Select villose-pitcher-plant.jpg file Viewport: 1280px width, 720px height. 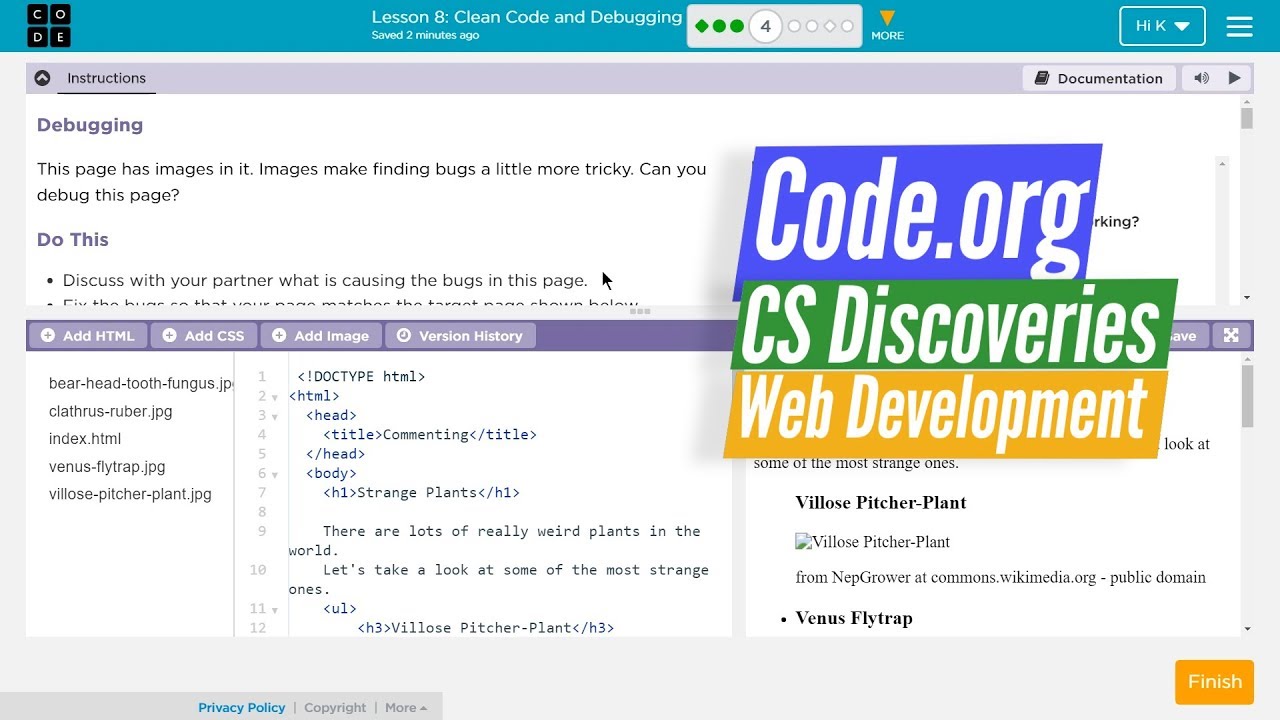130,494
